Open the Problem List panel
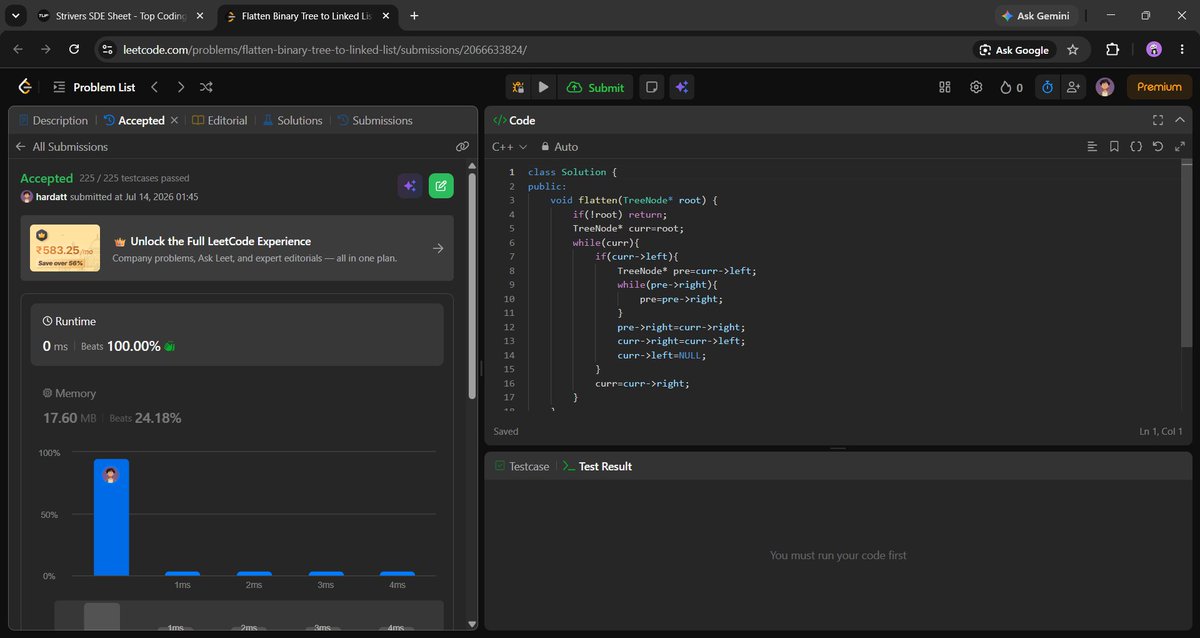The image size is (1200, 638). 94,87
